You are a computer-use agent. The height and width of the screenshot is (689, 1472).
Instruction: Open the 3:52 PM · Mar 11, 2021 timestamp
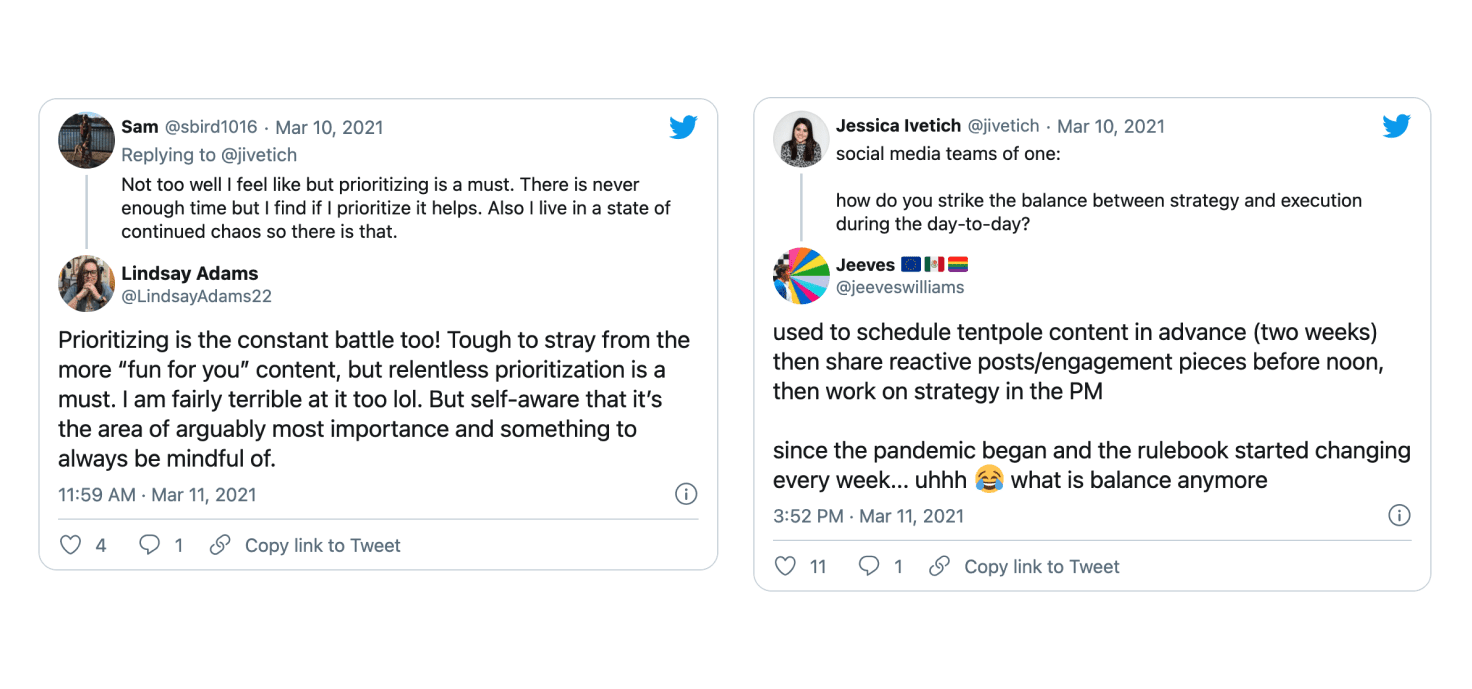[868, 515]
